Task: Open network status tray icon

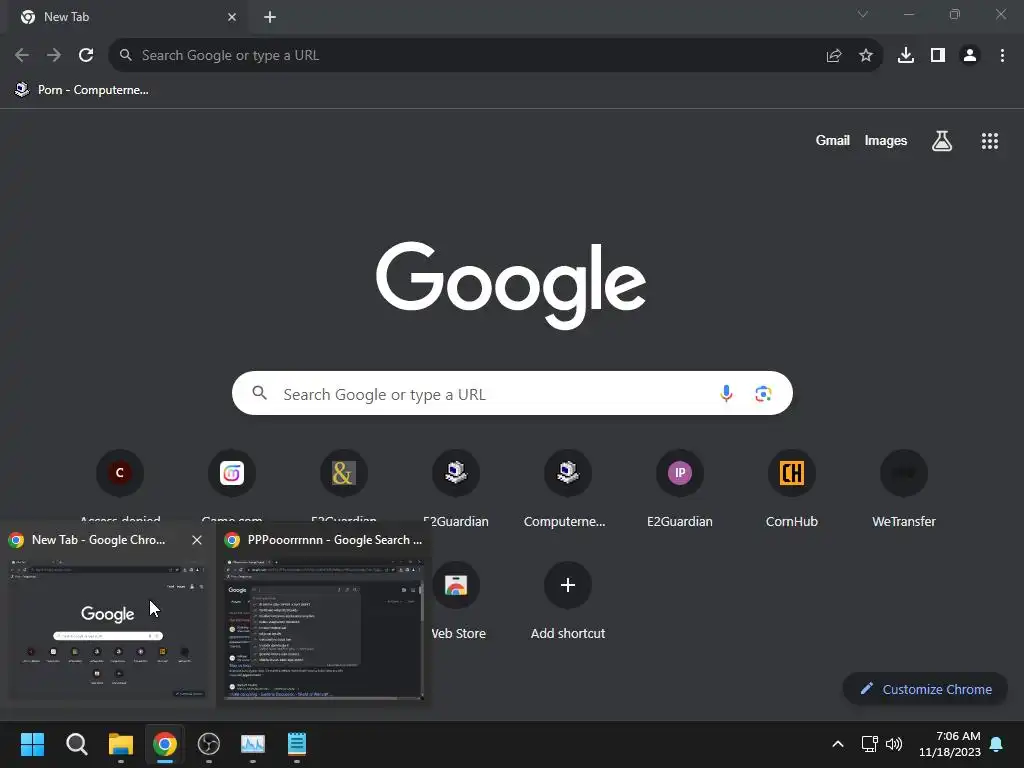Action: click(869, 744)
